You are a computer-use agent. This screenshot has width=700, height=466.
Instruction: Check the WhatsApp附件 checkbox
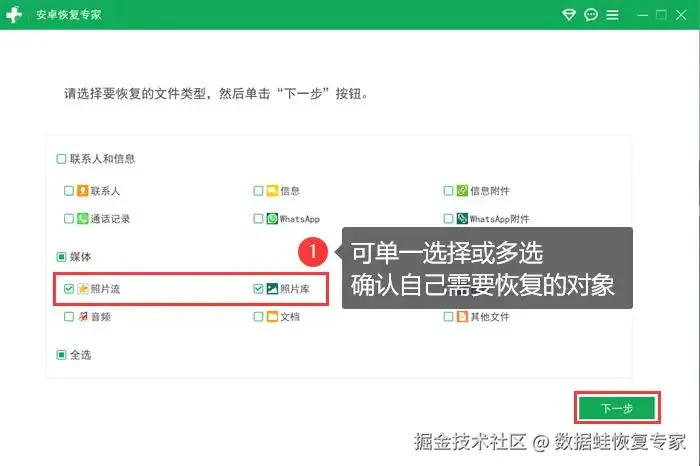[448, 219]
